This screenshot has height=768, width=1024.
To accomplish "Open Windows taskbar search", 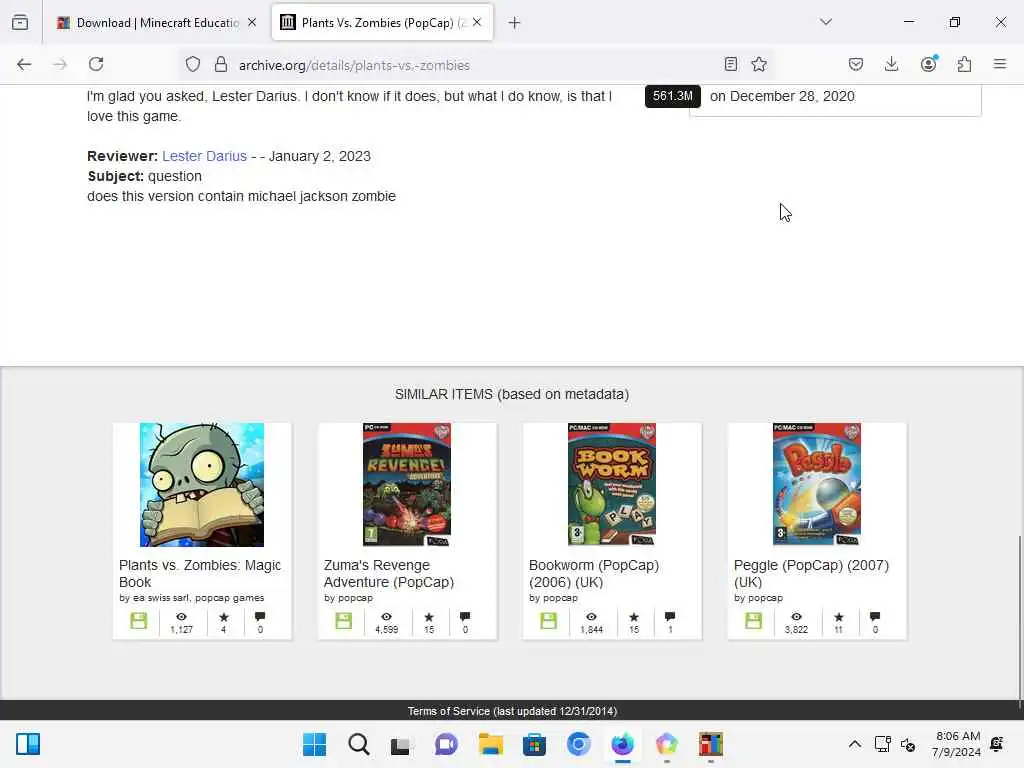I will click(359, 744).
